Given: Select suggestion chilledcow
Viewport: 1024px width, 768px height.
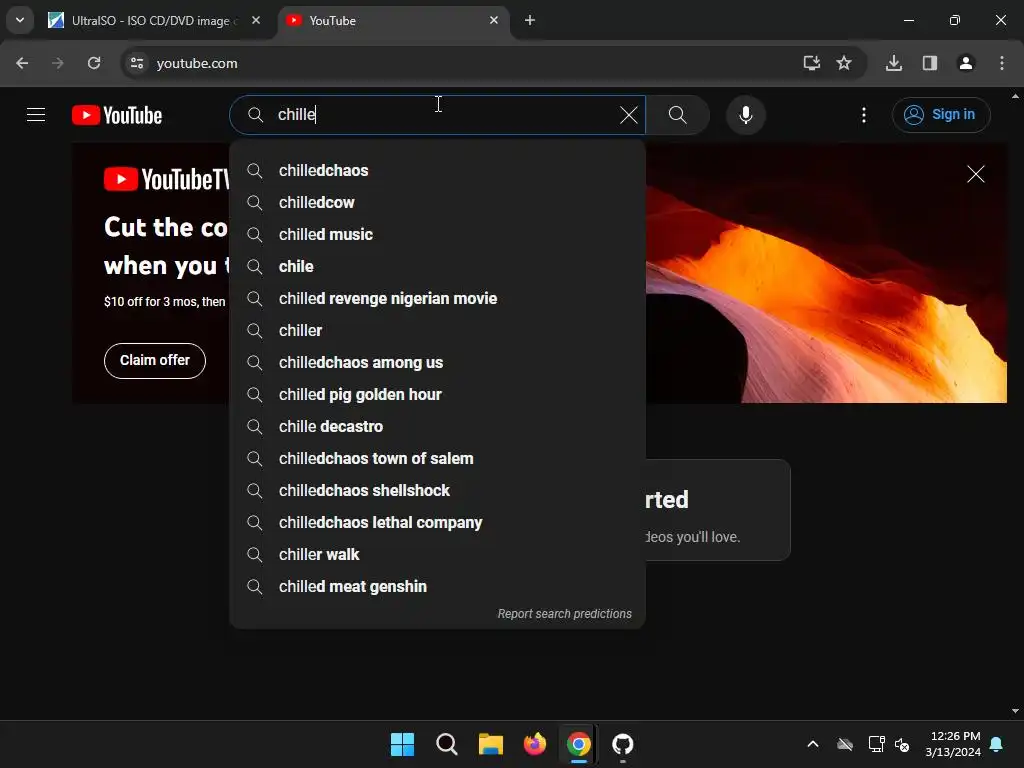Looking at the screenshot, I should pos(438,202).
